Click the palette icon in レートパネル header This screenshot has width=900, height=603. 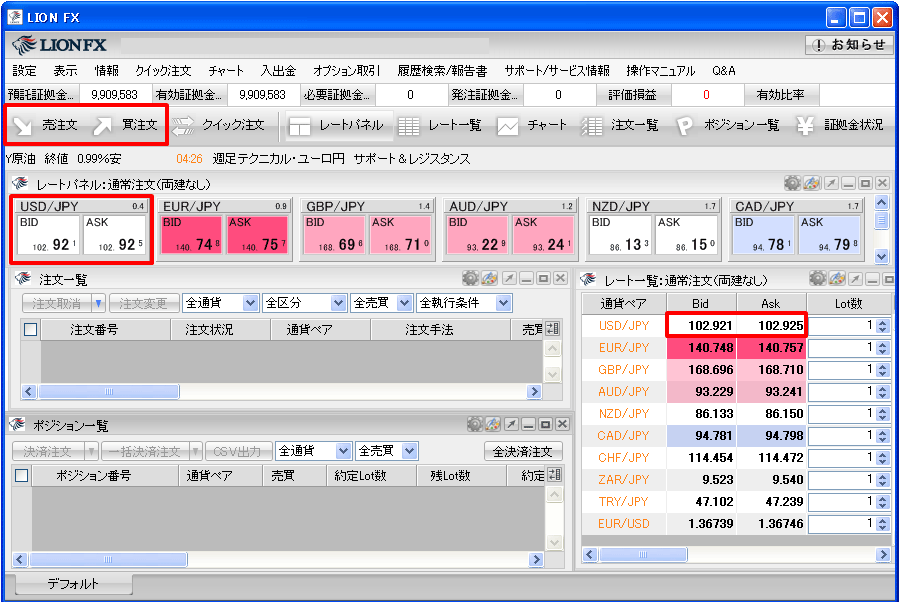coord(811,183)
